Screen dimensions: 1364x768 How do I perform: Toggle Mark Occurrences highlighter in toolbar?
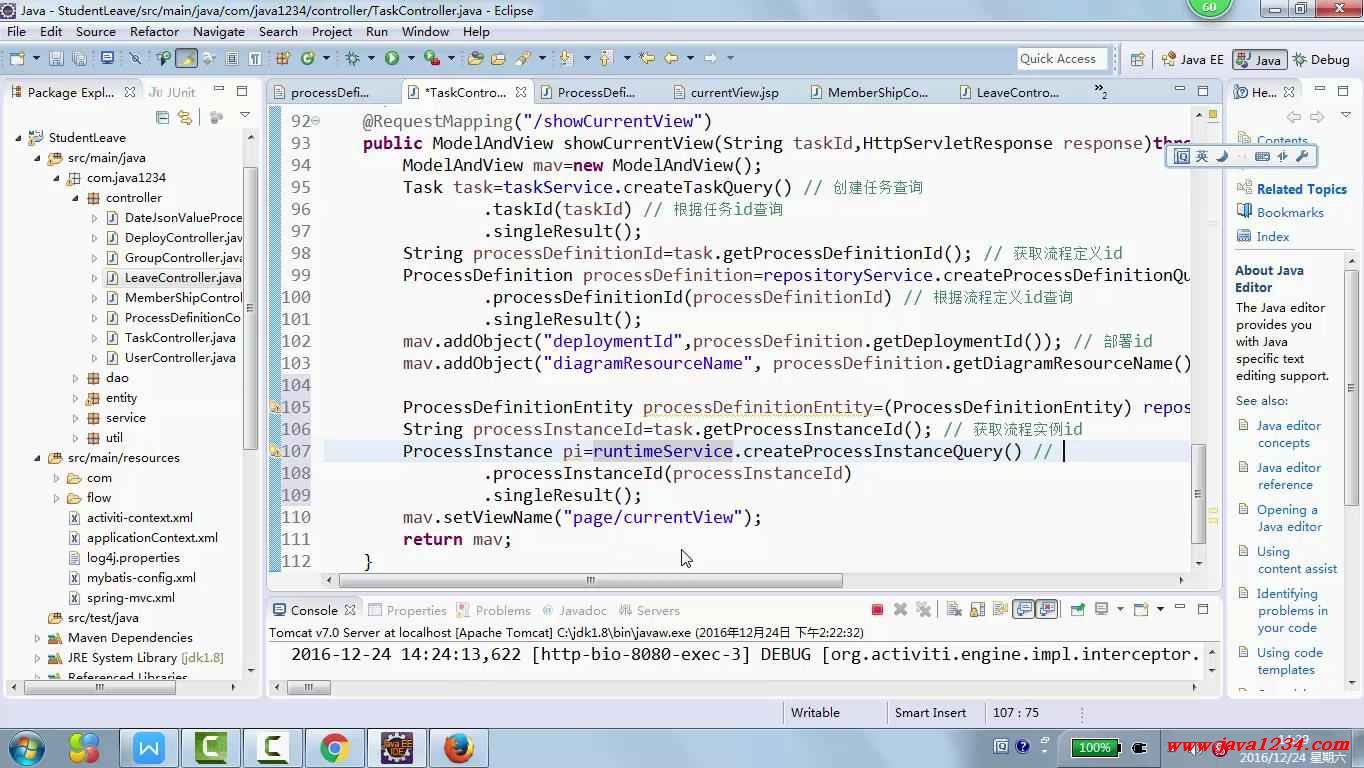[x=188, y=59]
